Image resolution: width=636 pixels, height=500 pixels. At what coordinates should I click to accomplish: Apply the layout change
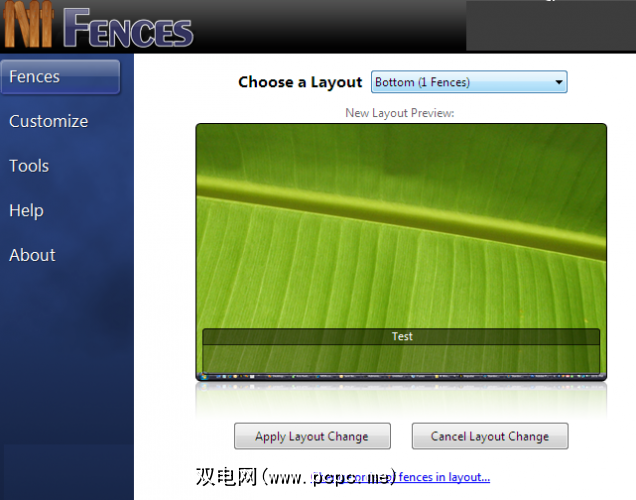coord(312,436)
